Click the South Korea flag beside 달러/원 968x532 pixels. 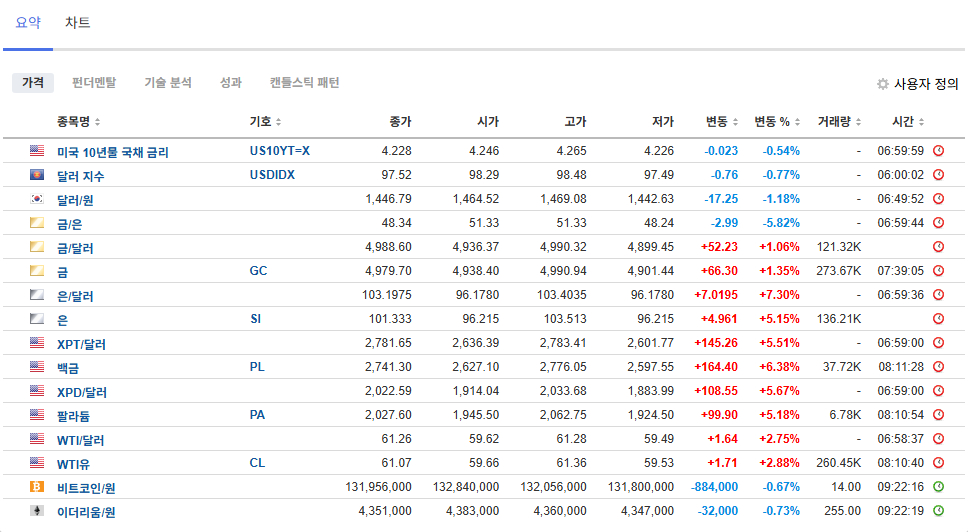(x=37, y=199)
